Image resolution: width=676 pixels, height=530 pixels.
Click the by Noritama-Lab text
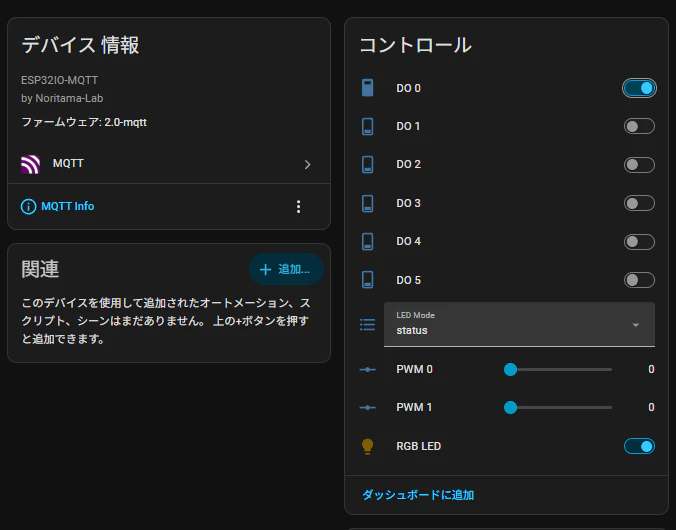point(62,98)
